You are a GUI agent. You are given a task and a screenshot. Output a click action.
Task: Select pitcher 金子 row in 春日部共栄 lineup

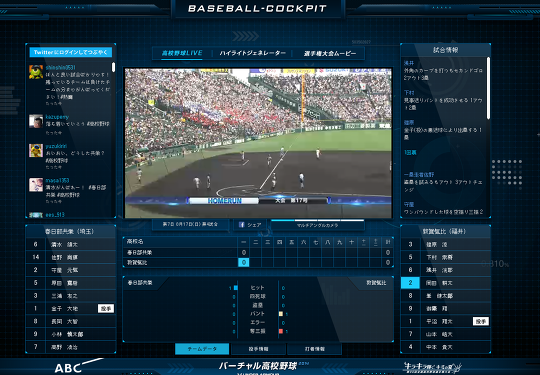pyautogui.click(x=71, y=308)
